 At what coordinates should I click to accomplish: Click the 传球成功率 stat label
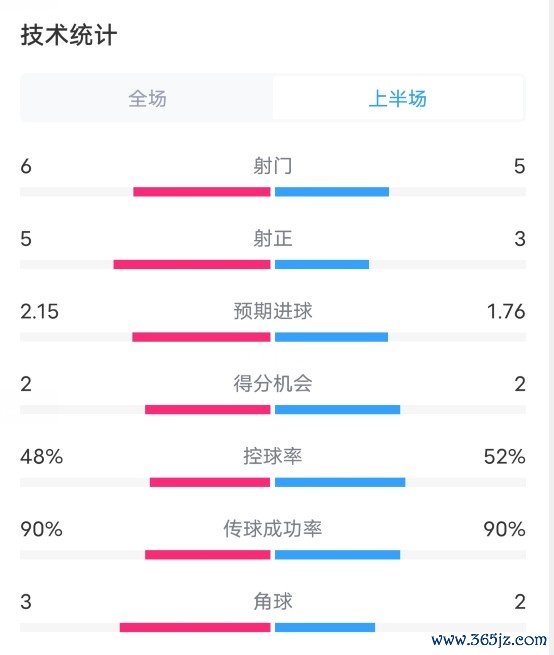click(272, 529)
